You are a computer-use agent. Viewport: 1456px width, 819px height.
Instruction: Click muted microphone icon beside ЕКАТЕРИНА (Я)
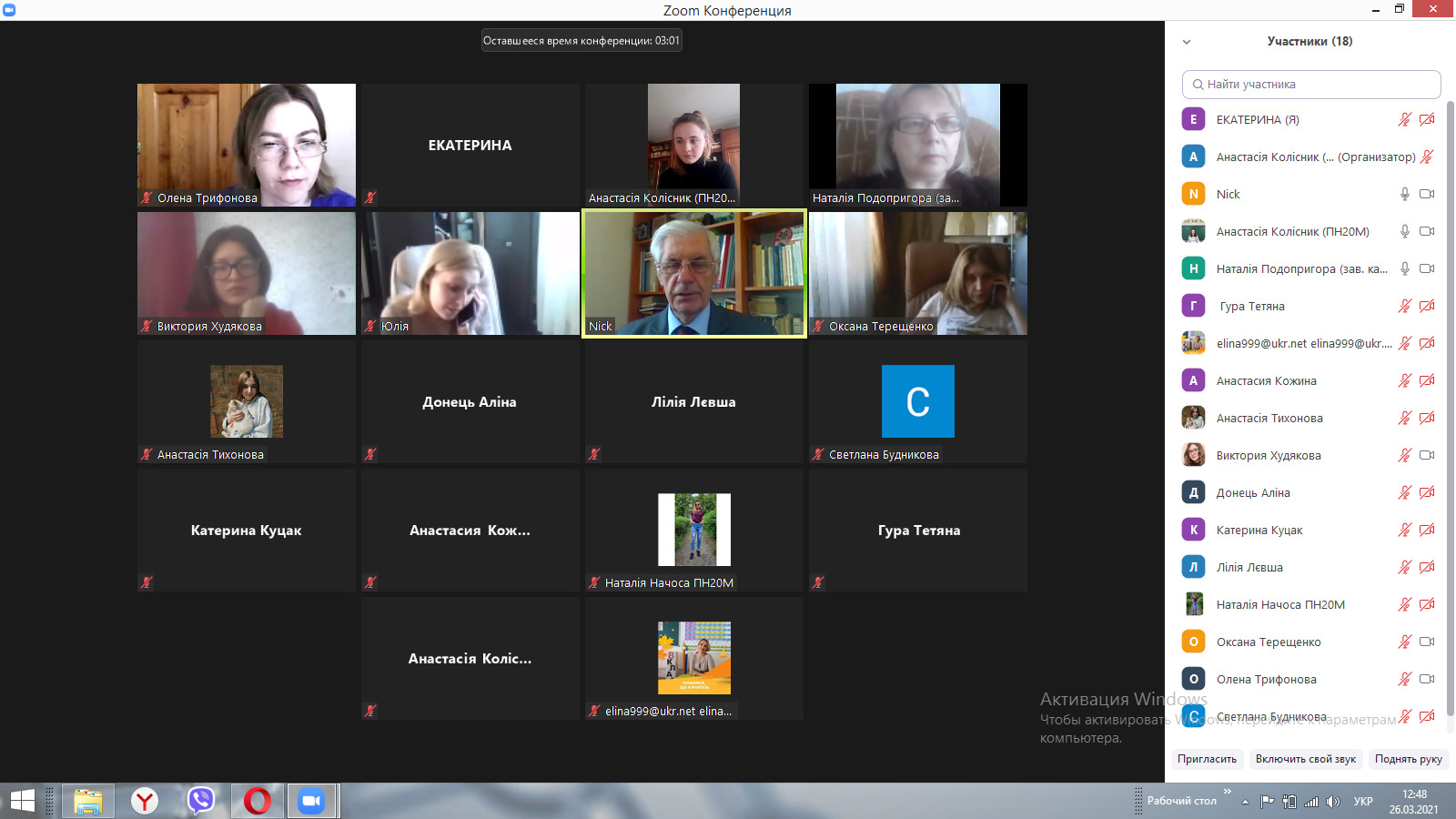point(1405,119)
